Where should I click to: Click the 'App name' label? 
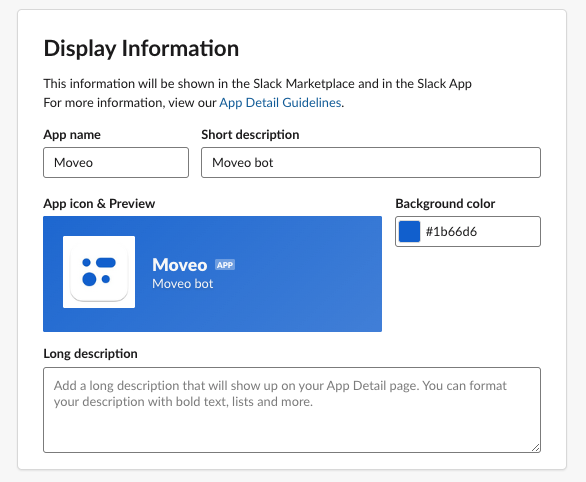pos(72,135)
